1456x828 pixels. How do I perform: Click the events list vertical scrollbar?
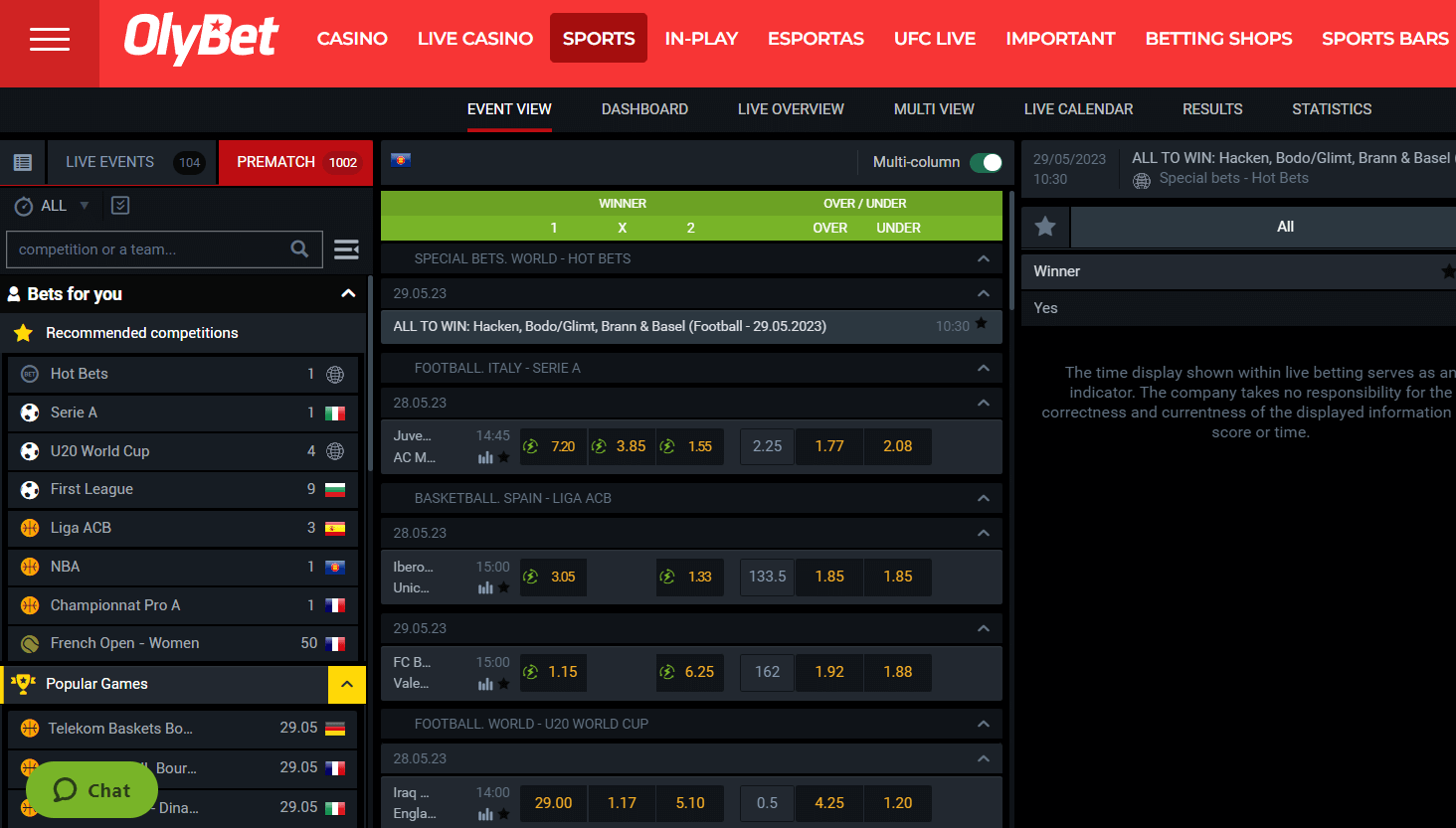(1010, 251)
